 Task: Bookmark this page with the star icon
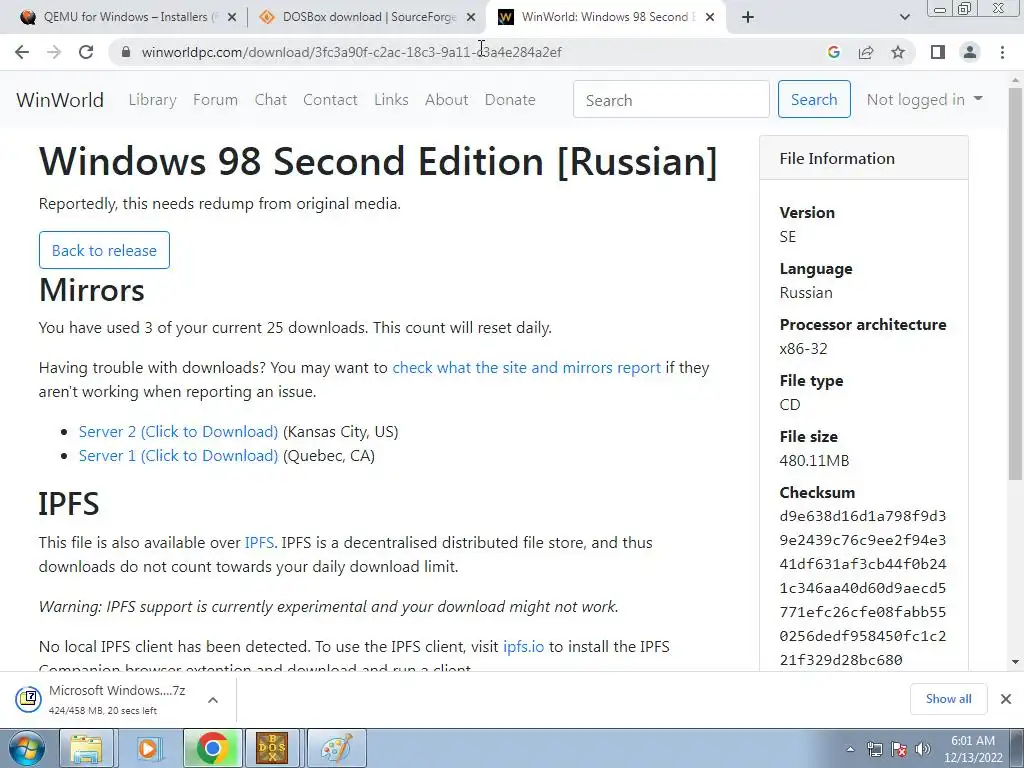(x=898, y=52)
